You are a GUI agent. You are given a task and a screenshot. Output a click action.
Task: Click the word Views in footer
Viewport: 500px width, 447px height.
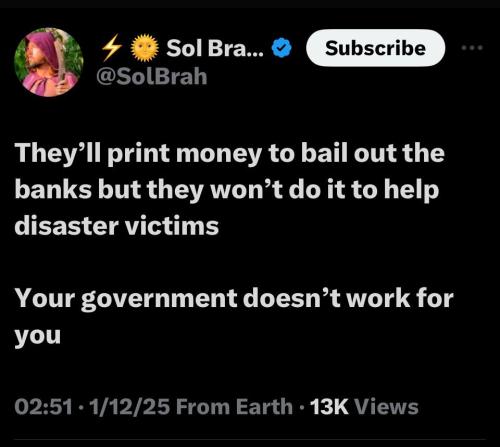(x=386, y=407)
